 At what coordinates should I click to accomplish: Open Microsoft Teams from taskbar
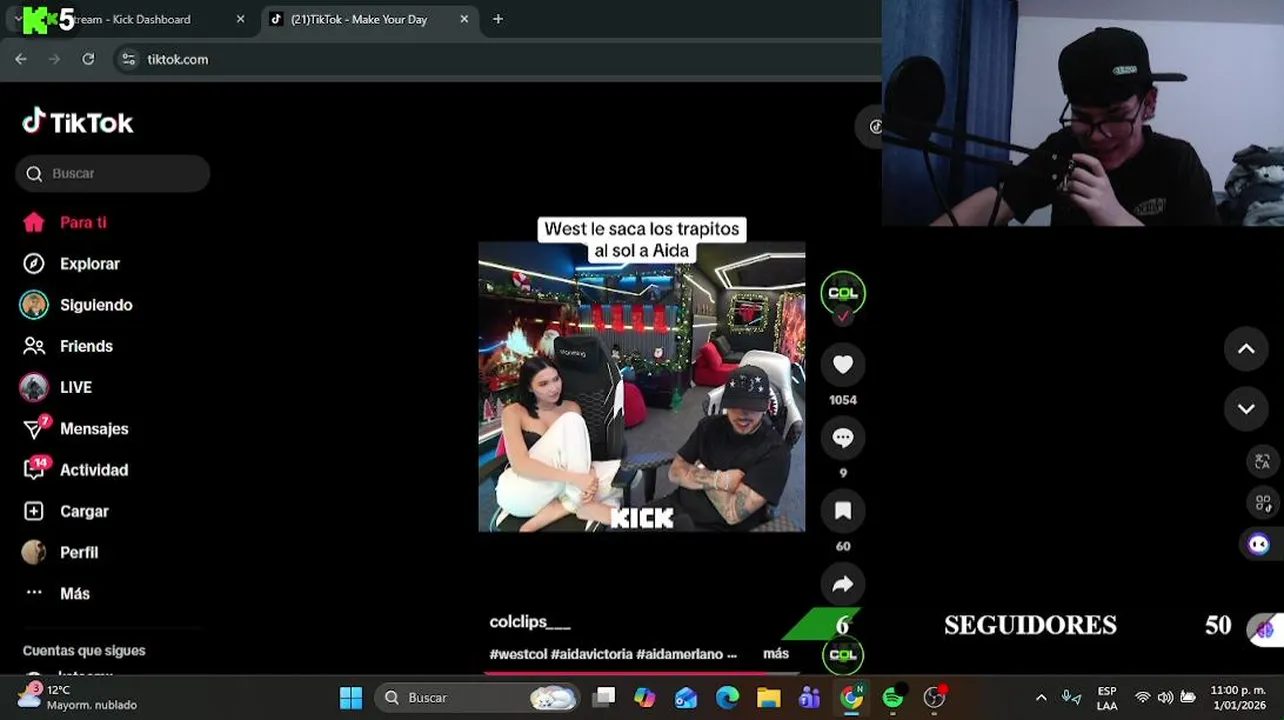coord(809,697)
